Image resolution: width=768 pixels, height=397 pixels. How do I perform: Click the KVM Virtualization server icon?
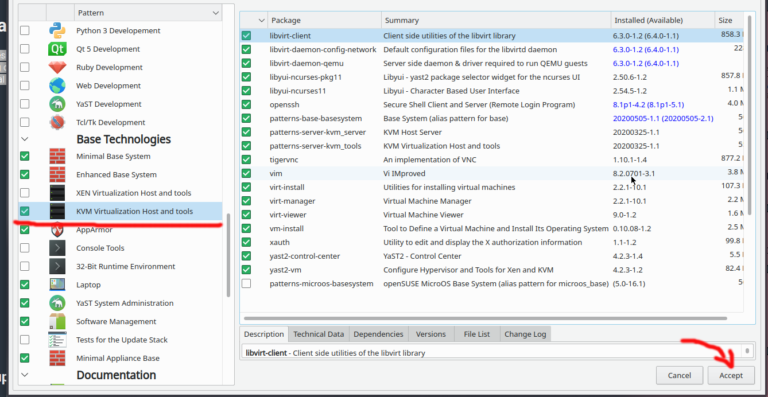(x=57, y=211)
